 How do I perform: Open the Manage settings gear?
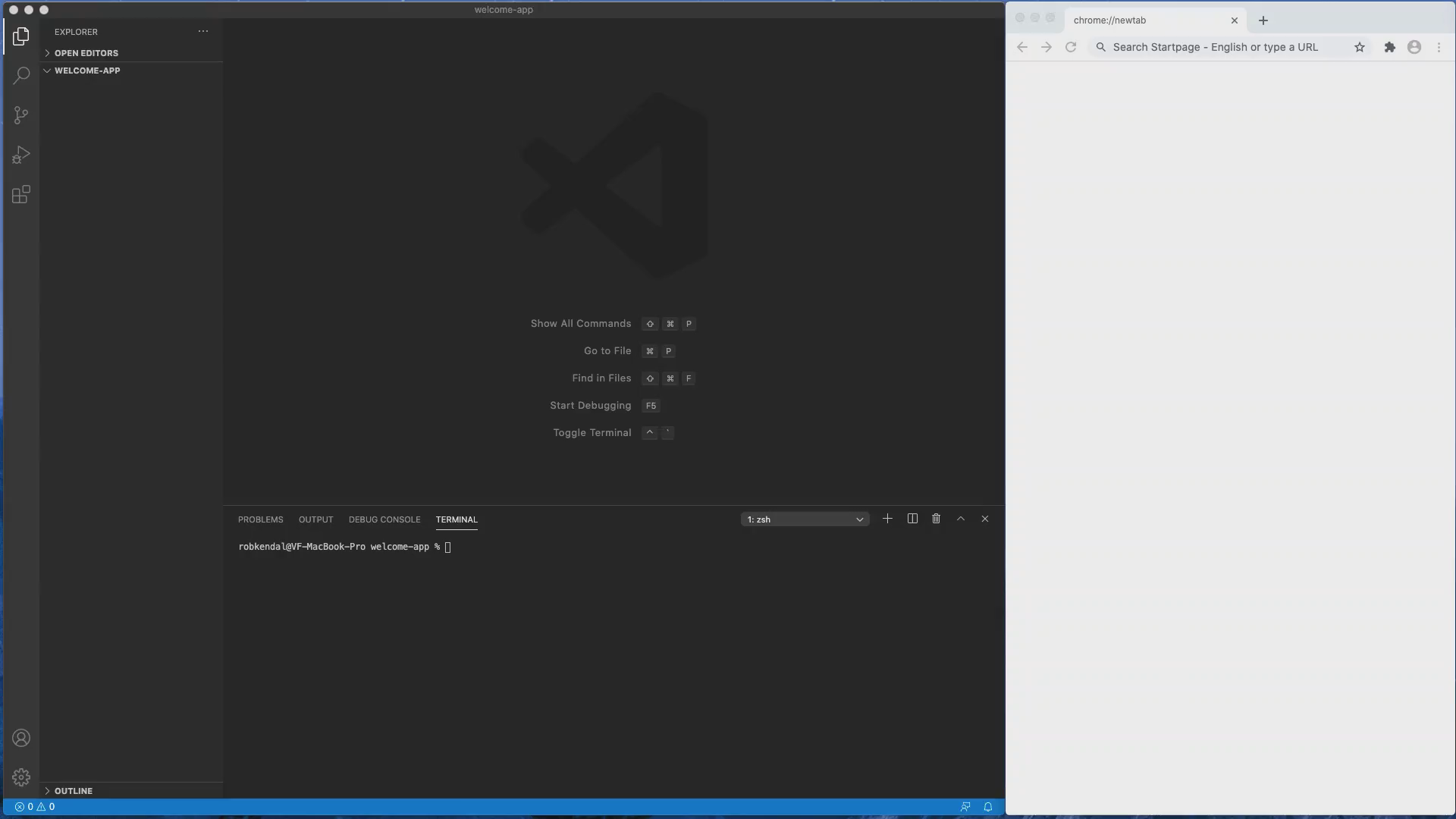click(21, 777)
